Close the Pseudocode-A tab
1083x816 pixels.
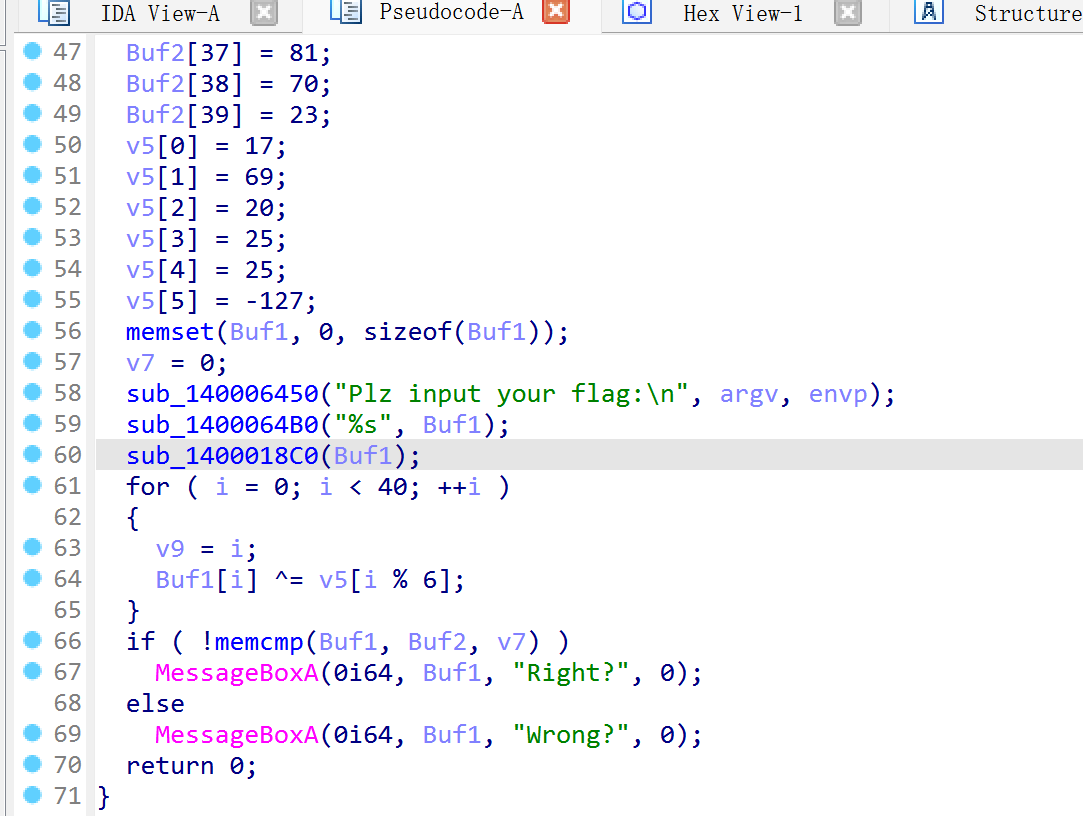click(556, 11)
